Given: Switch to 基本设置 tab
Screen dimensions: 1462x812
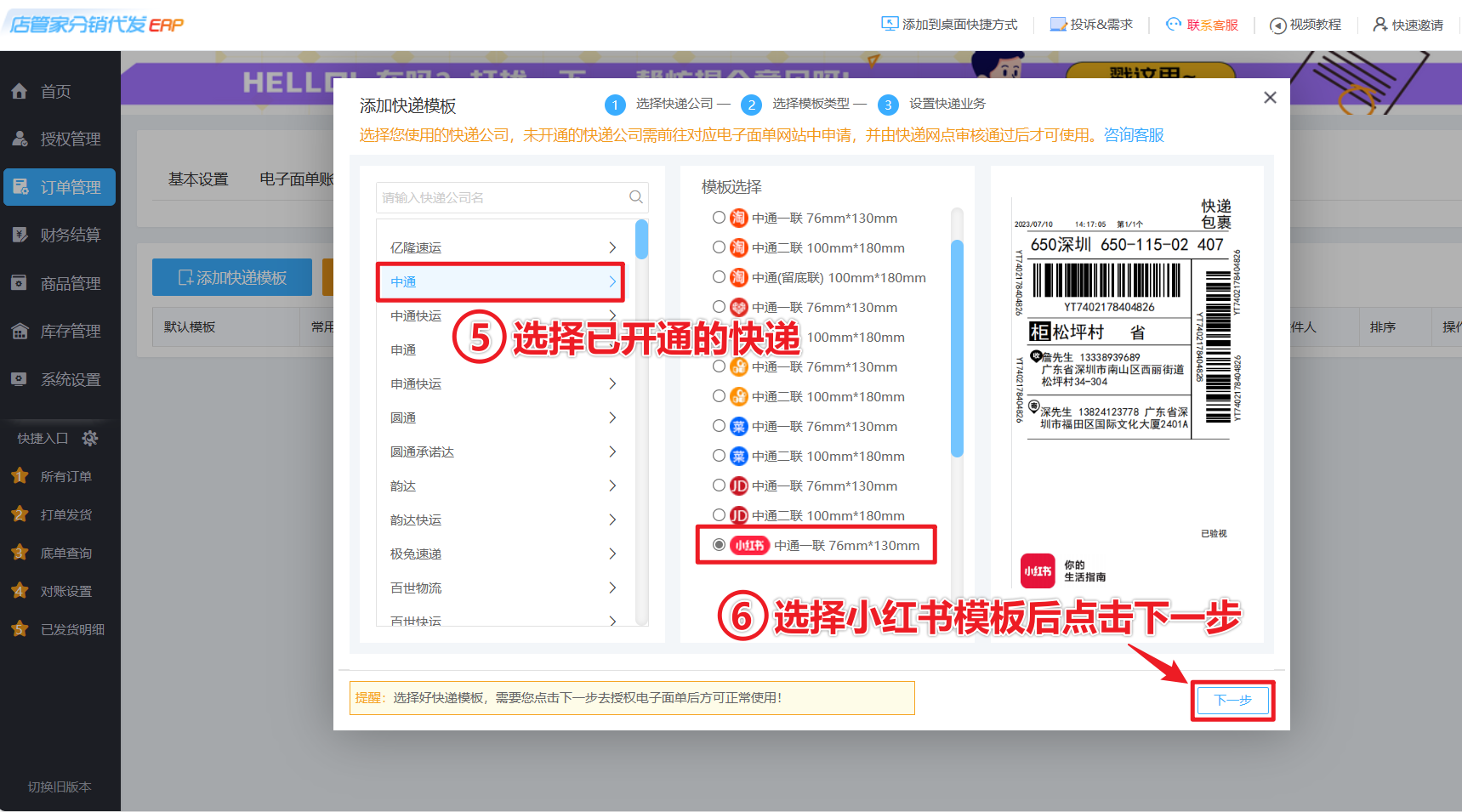Looking at the screenshot, I should [x=198, y=179].
